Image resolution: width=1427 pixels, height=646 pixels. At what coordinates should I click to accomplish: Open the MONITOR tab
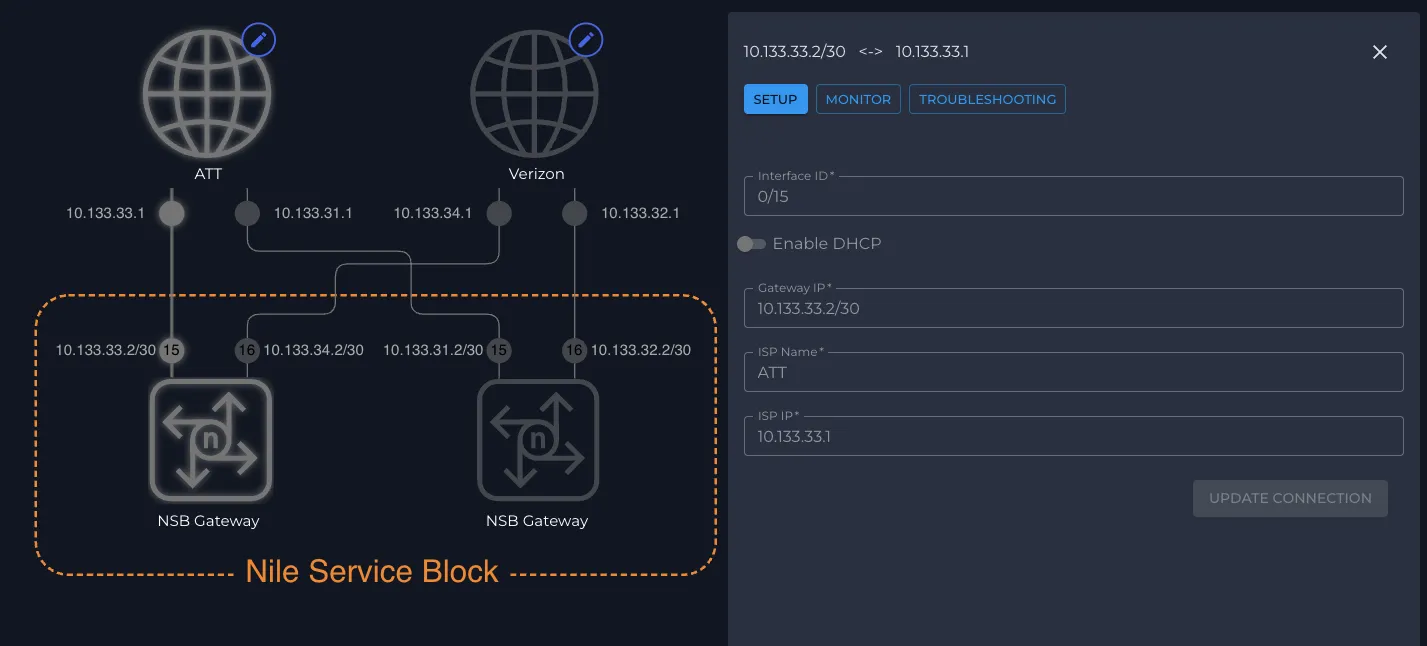tap(858, 99)
